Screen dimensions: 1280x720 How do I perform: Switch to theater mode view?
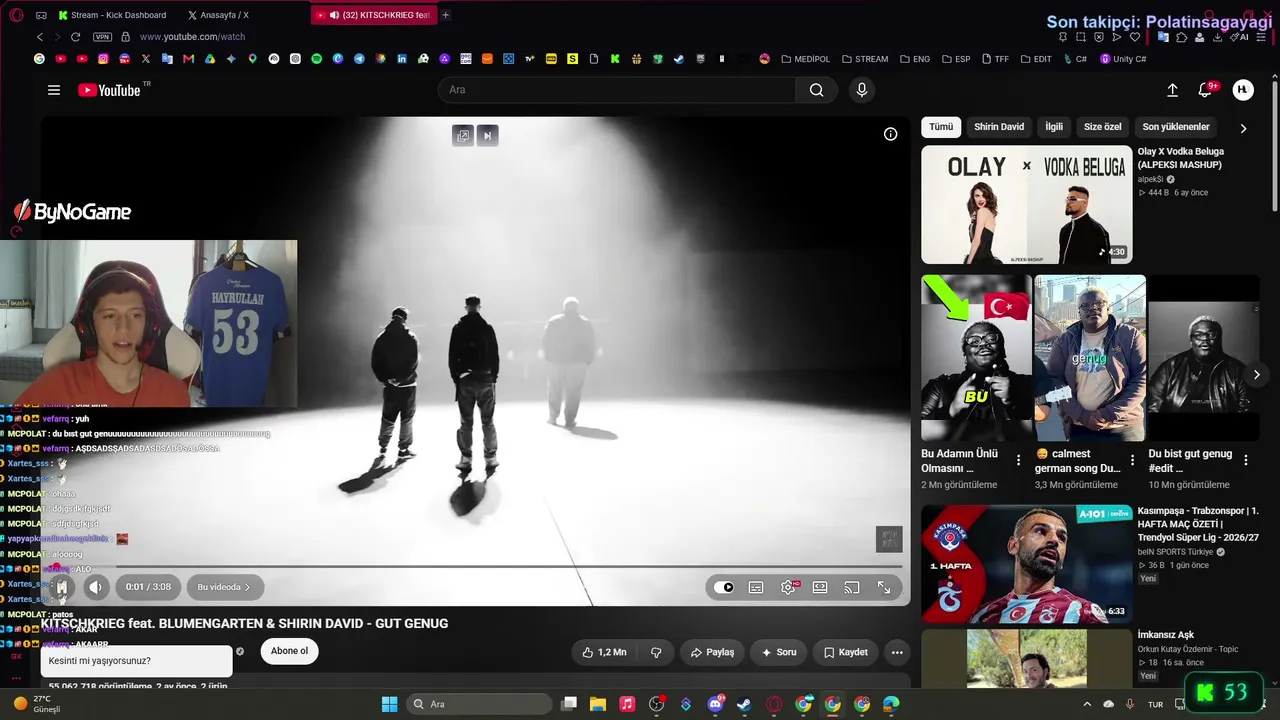[x=820, y=587]
